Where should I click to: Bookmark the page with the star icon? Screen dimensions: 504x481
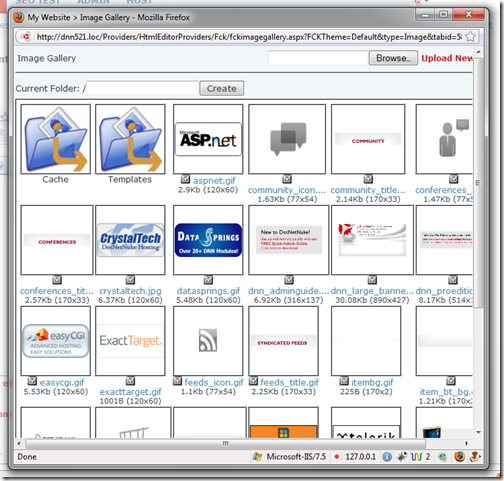(x=470, y=36)
